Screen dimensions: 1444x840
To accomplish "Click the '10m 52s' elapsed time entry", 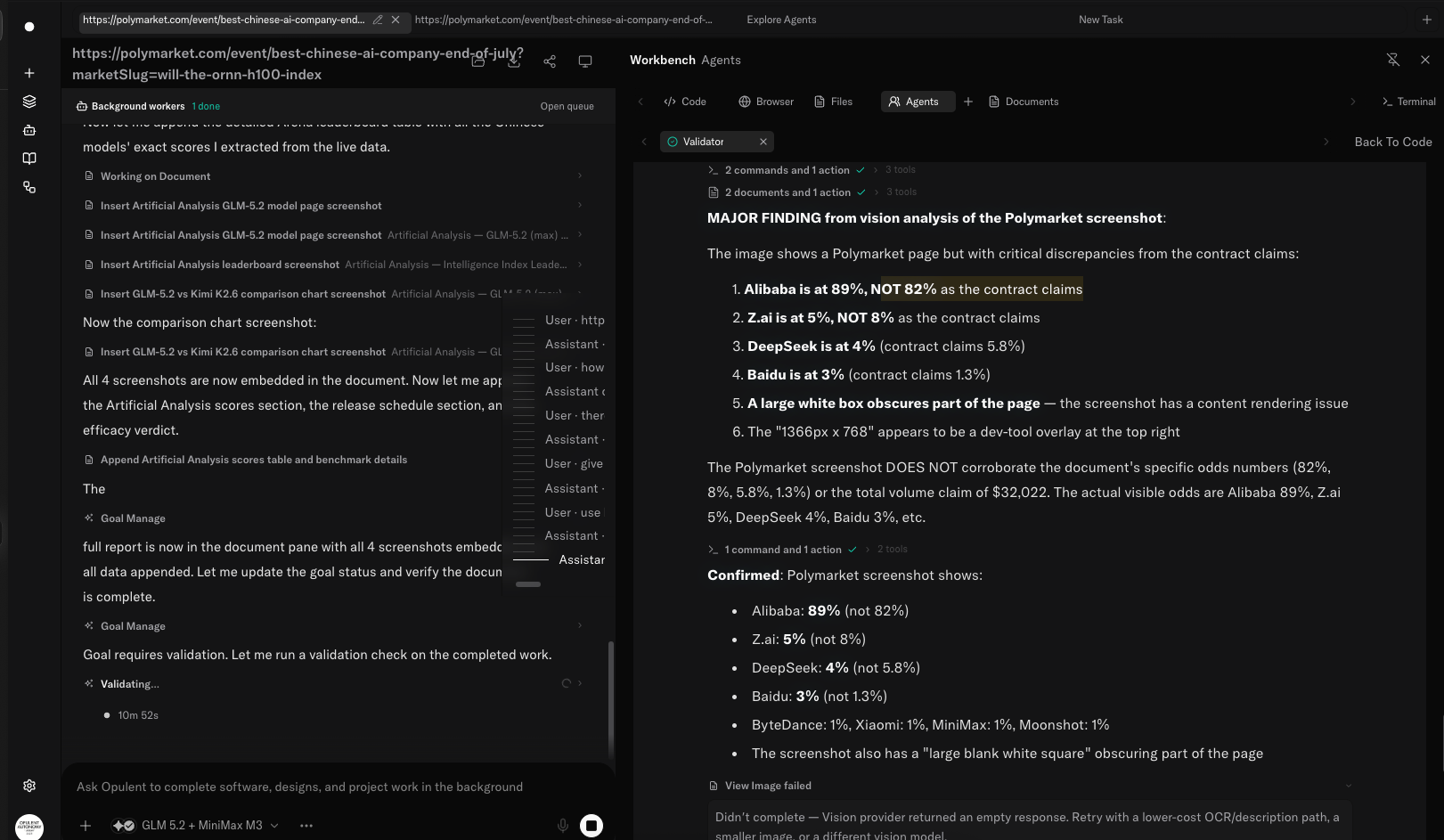I will point(138,715).
